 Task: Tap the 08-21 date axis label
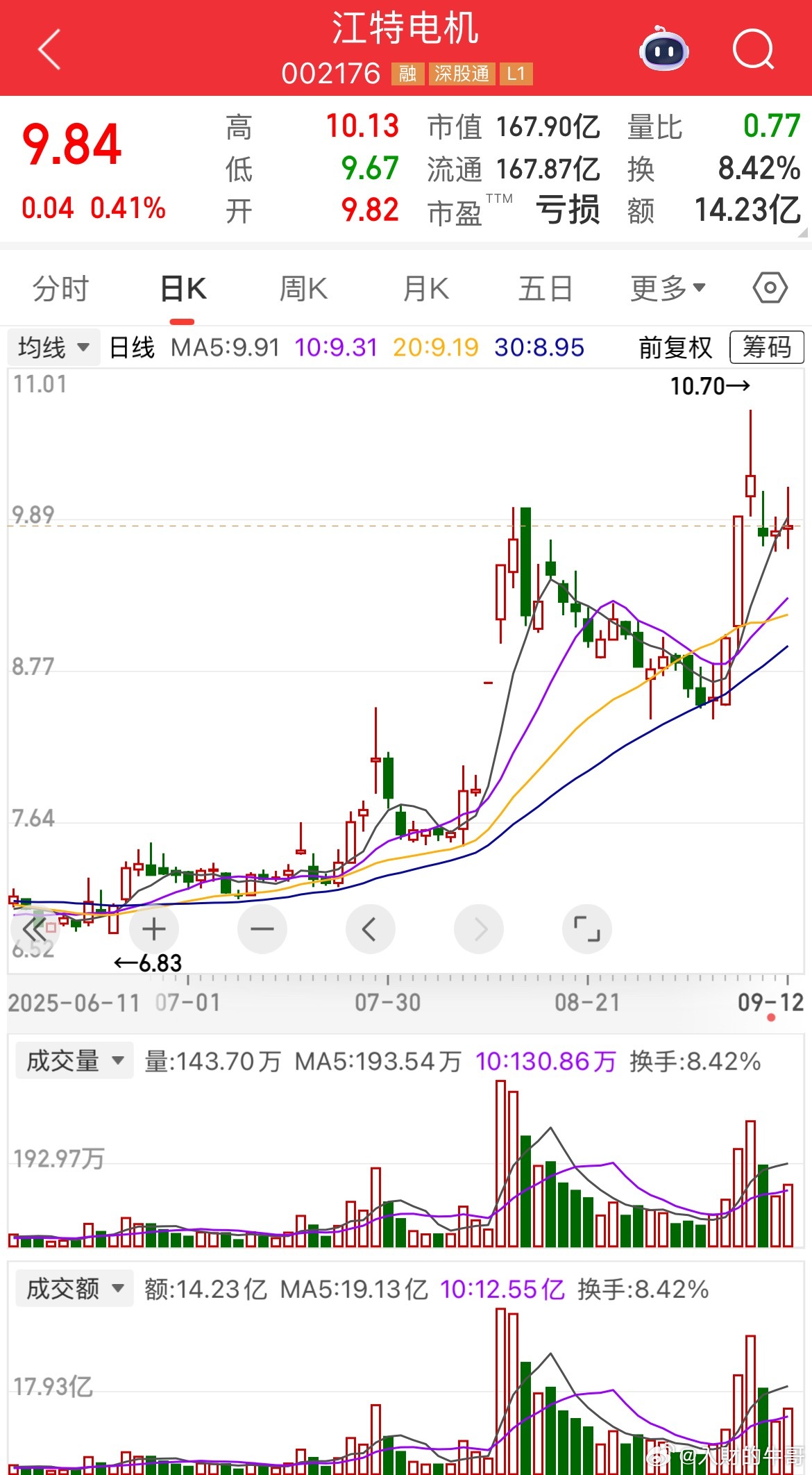(587, 1002)
